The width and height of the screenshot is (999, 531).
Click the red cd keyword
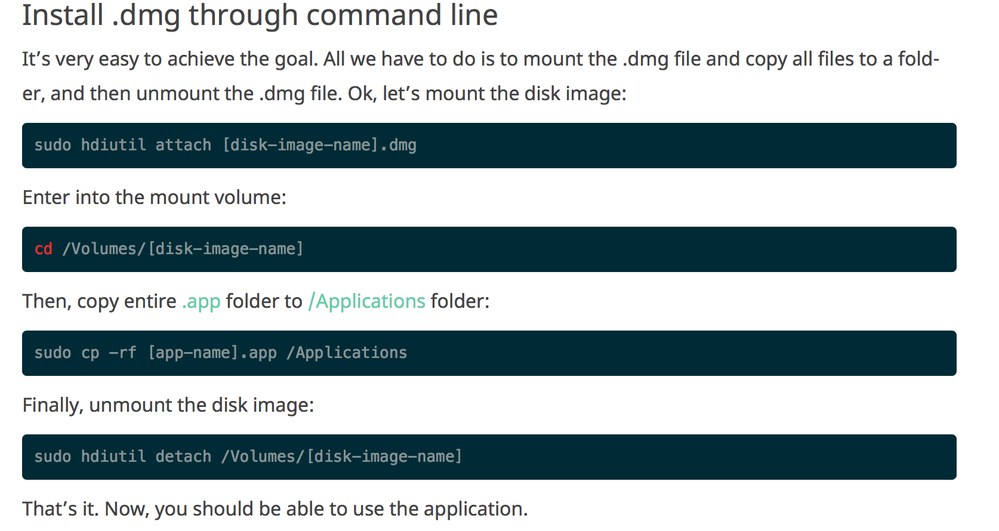coord(43,249)
